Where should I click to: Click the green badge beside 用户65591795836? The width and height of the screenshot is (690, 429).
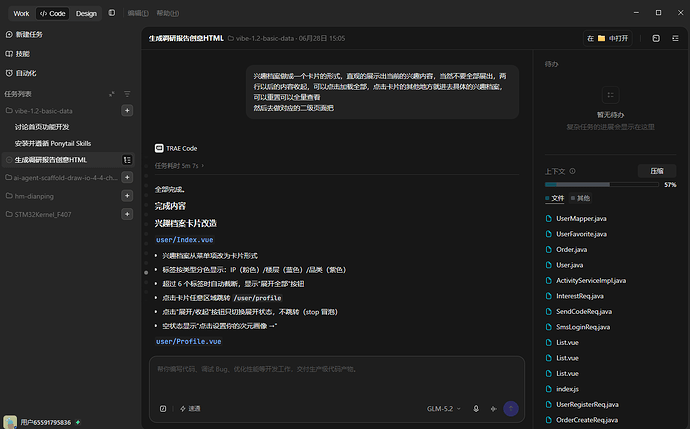click(x=78, y=422)
